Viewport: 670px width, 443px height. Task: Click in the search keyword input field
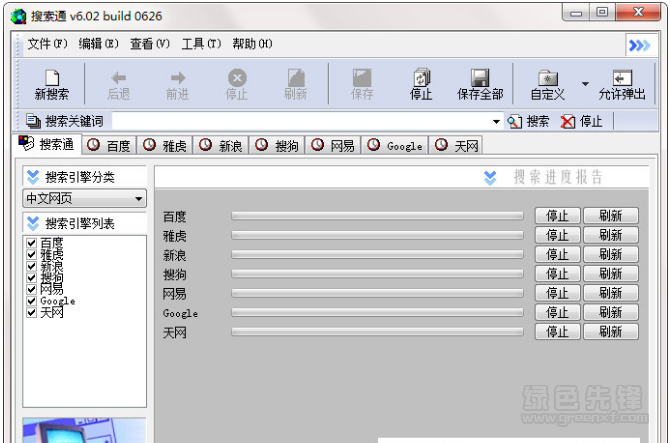click(x=301, y=121)
